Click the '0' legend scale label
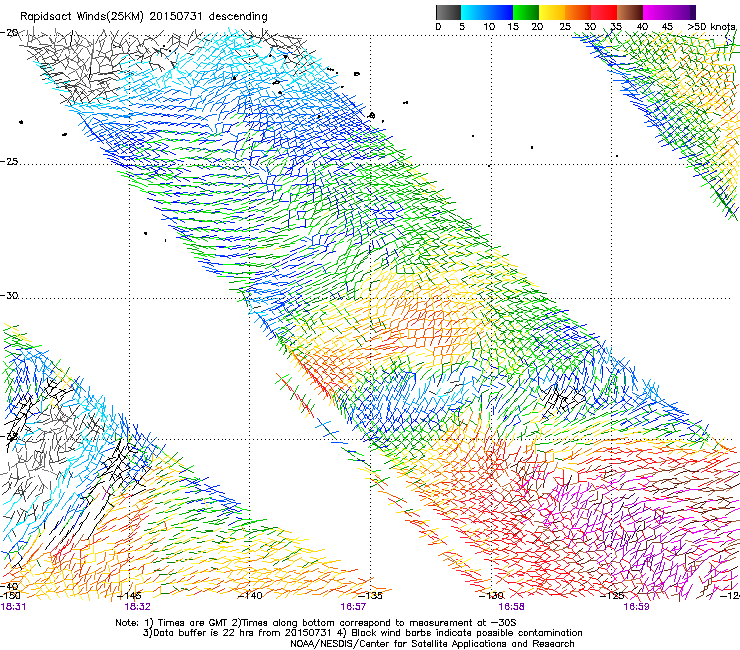 tap(438, 27)
